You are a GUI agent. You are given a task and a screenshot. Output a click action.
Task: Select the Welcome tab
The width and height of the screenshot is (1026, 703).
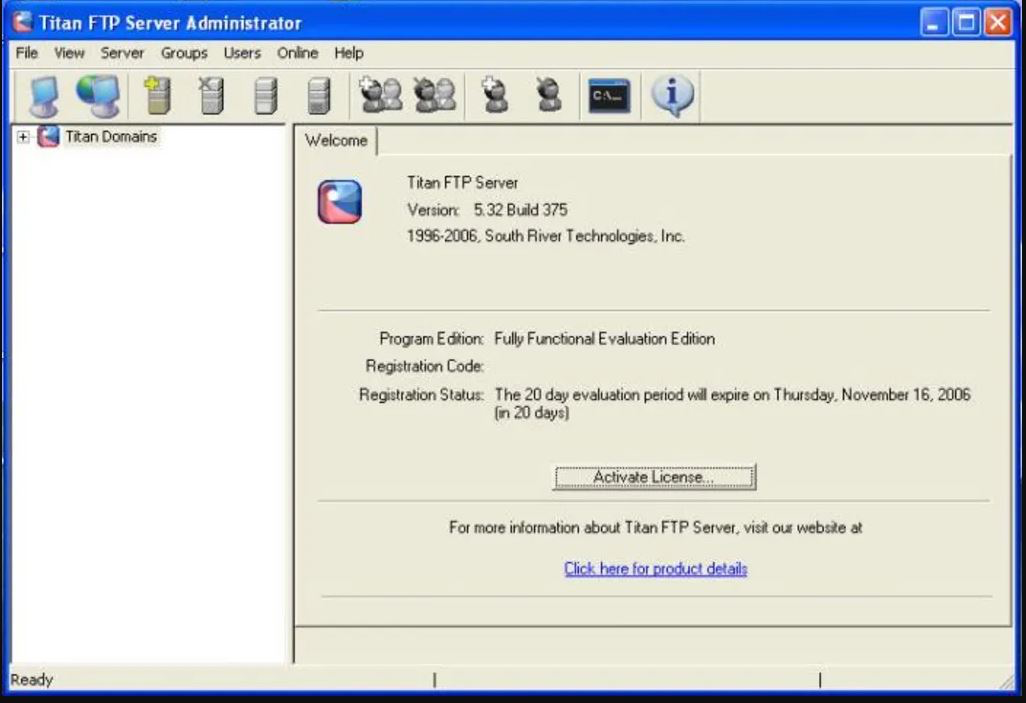coord(336,141)
